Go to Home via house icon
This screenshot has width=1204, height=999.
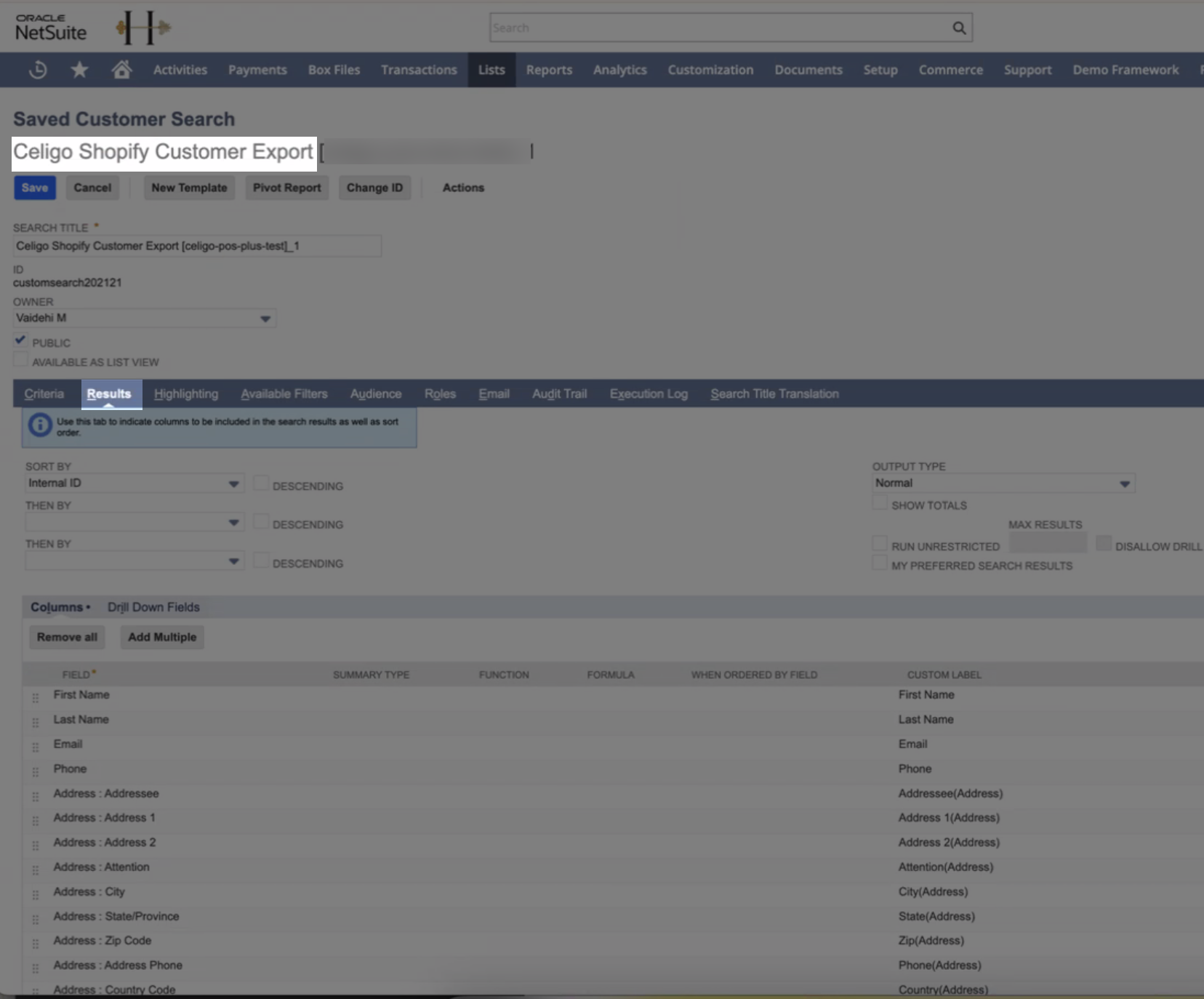(121, 69)
